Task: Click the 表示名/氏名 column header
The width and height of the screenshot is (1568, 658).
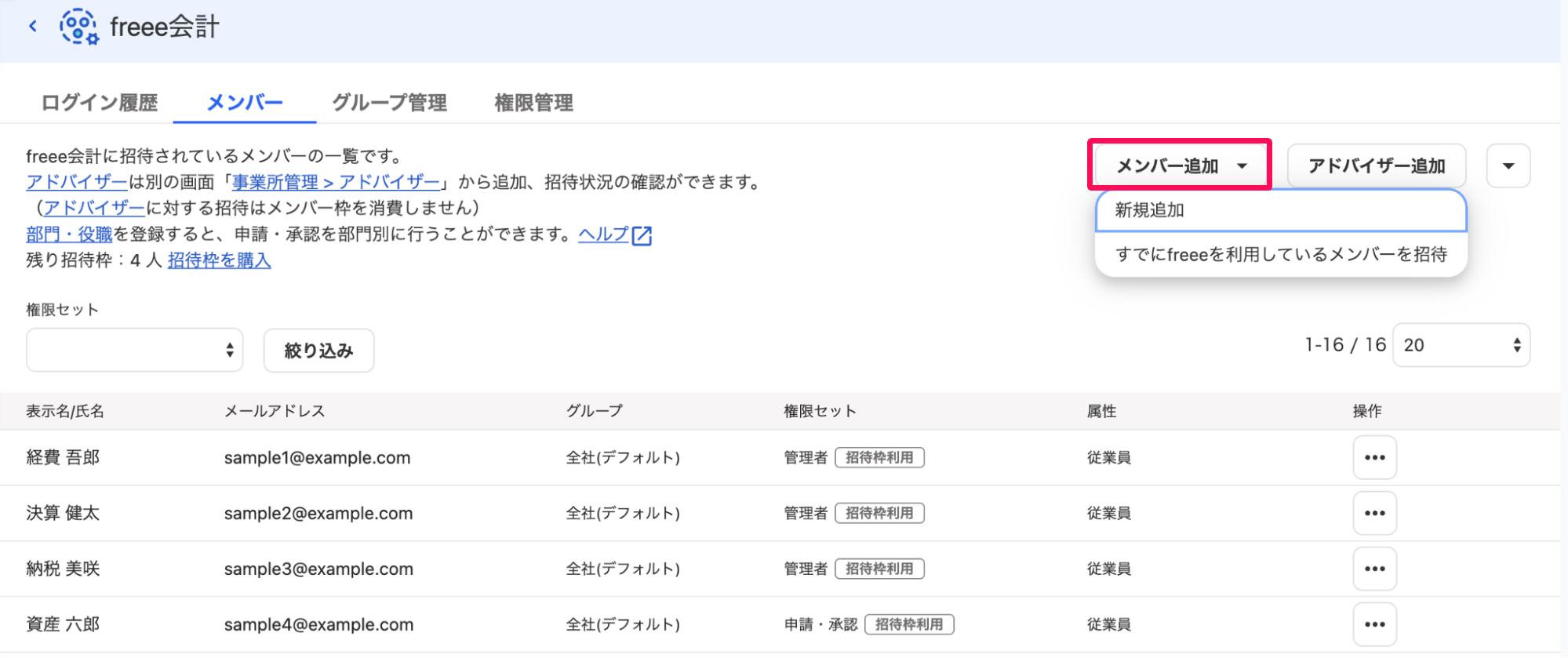Action: tap(65, 411)
